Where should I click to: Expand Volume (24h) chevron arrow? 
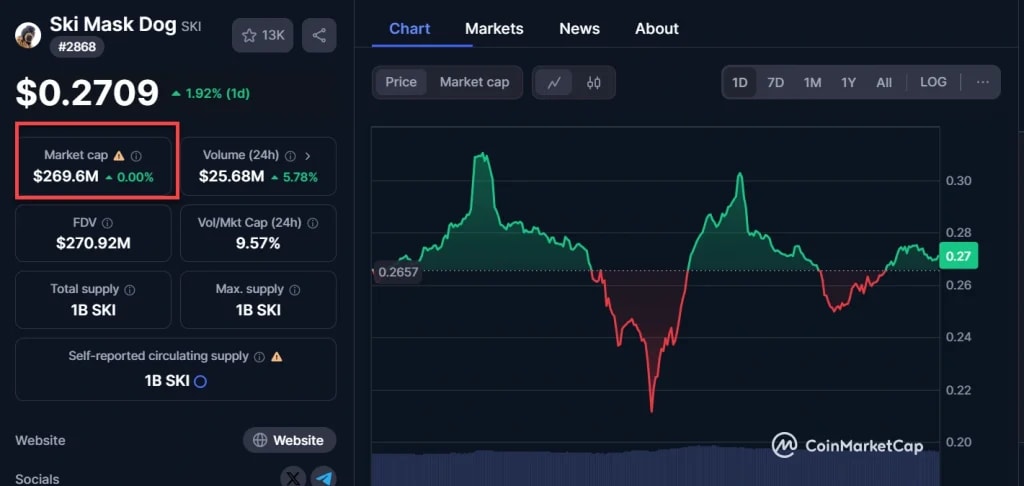(x=308, y=156)
